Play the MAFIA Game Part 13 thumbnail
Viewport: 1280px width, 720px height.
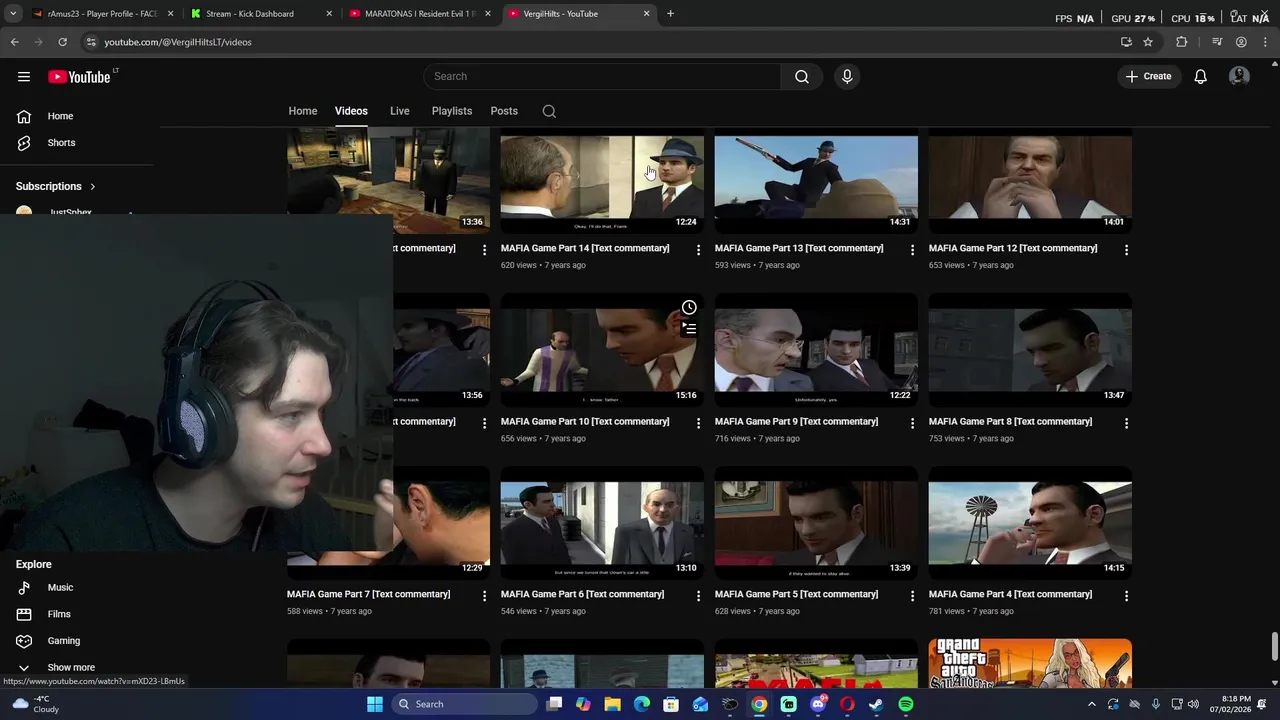coord(816,183)
